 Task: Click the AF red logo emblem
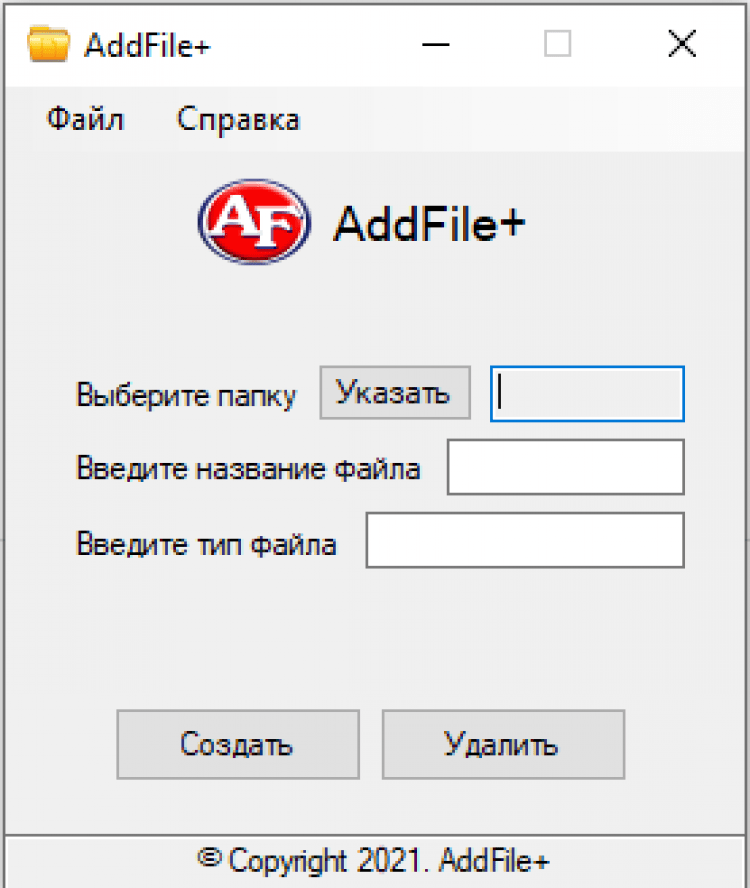[251, 222]
